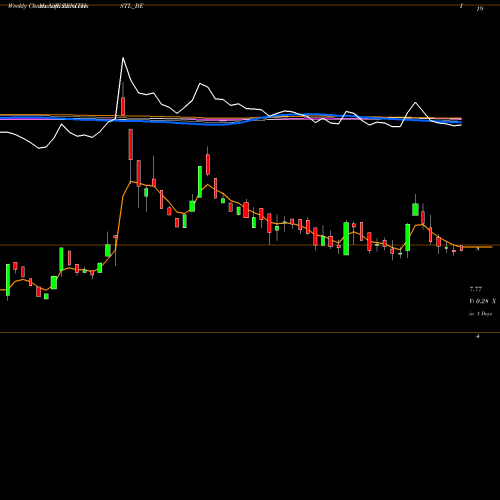Click the highest peak of the white line

coord(123,58)
